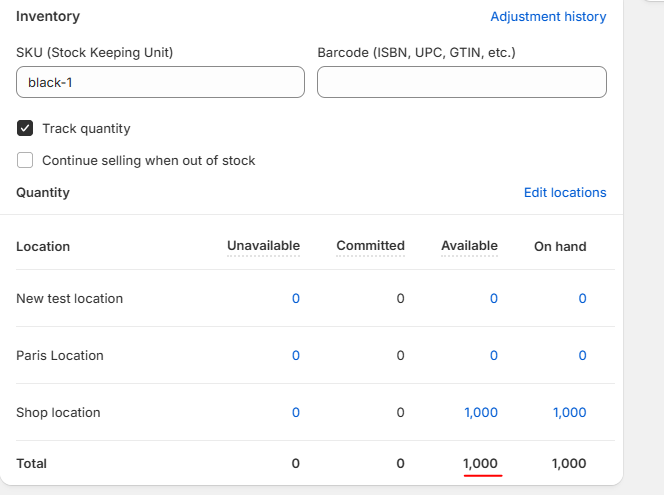
Task: Uncheck the Track quantity checkbox
Action: pyautogui.click(x=25, y=128)
